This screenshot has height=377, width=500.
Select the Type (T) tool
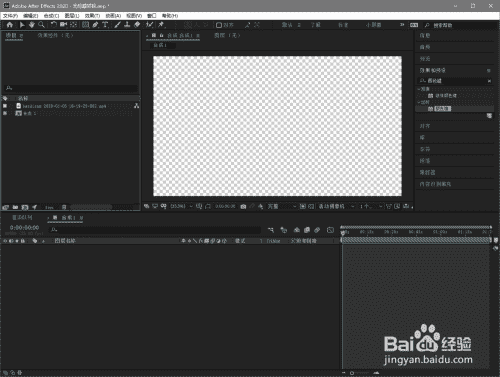click(x=105, y=25)
